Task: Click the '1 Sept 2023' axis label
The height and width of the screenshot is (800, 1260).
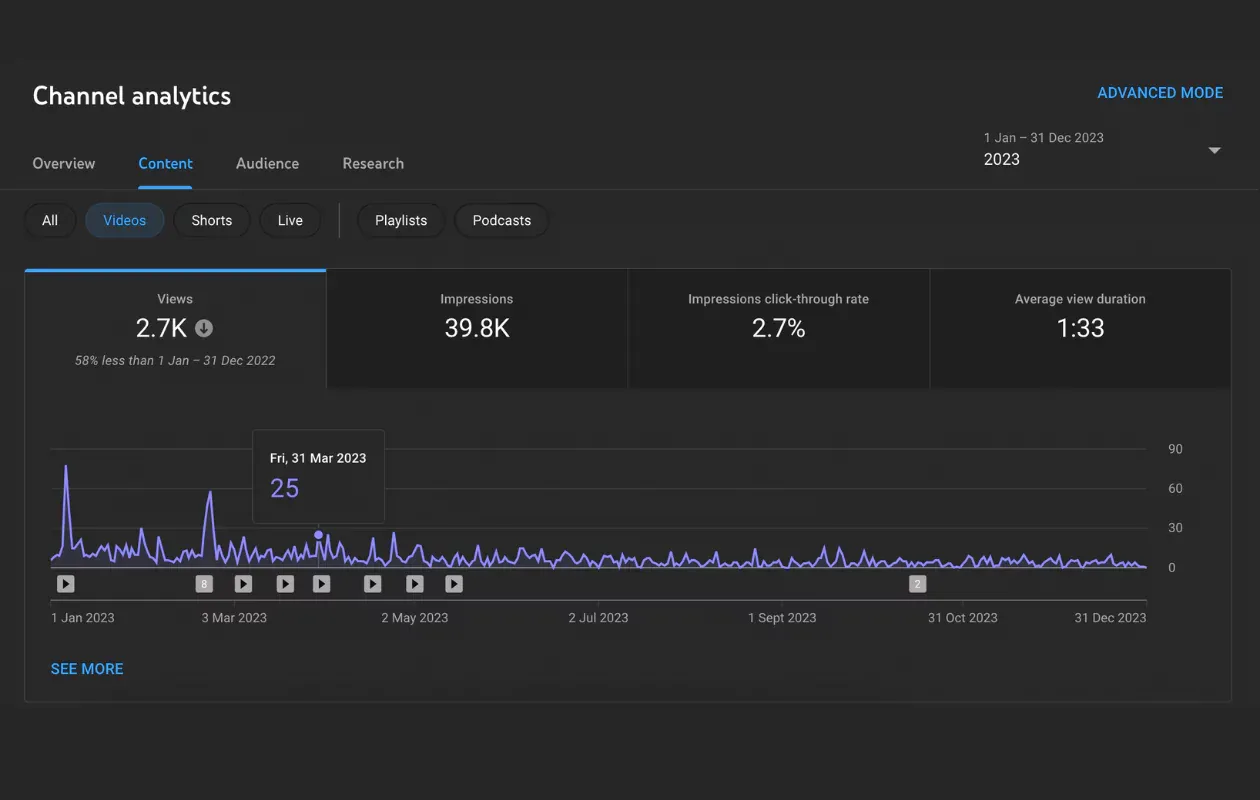Action: (x=782, y=618)
